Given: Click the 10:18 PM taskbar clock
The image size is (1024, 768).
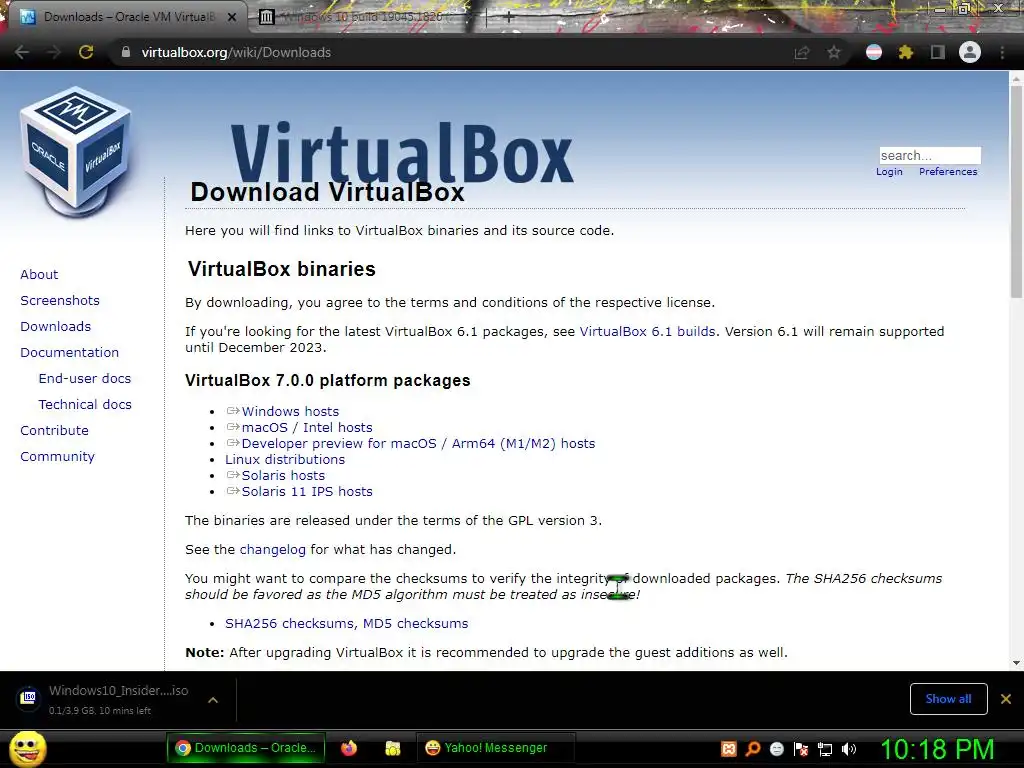Looking at the screenshot, I should 937,749.
